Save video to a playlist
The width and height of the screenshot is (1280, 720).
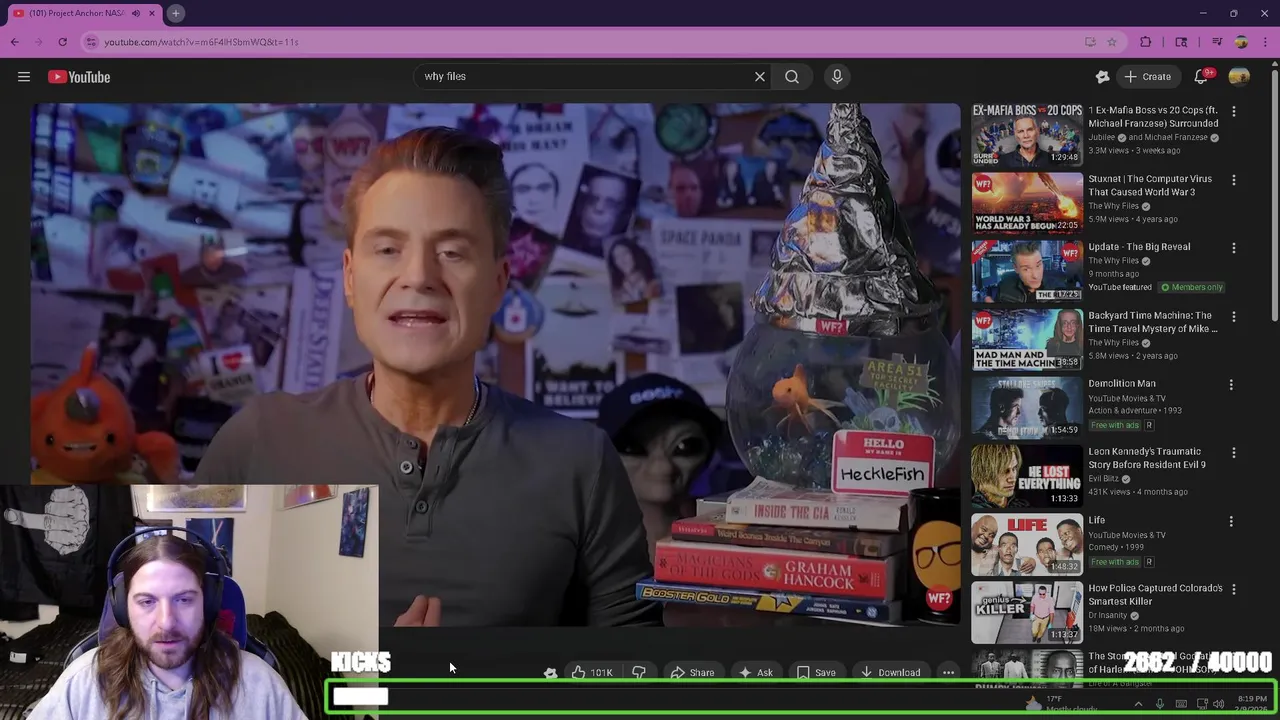816,673
